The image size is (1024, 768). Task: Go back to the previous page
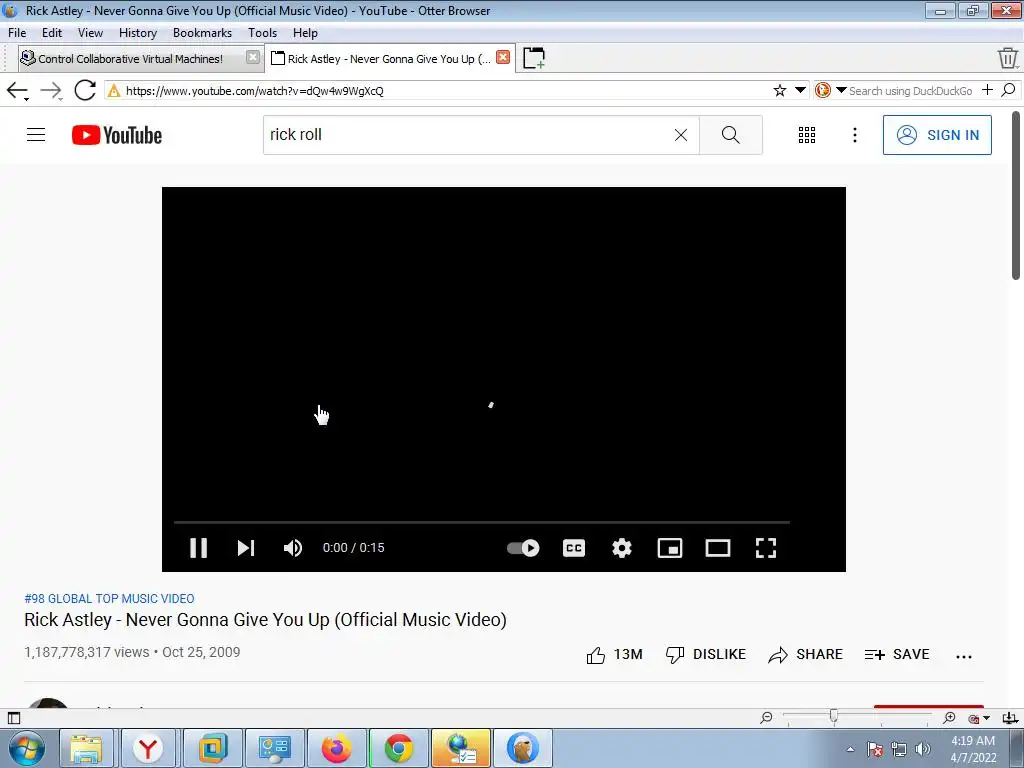pos(17,91)
